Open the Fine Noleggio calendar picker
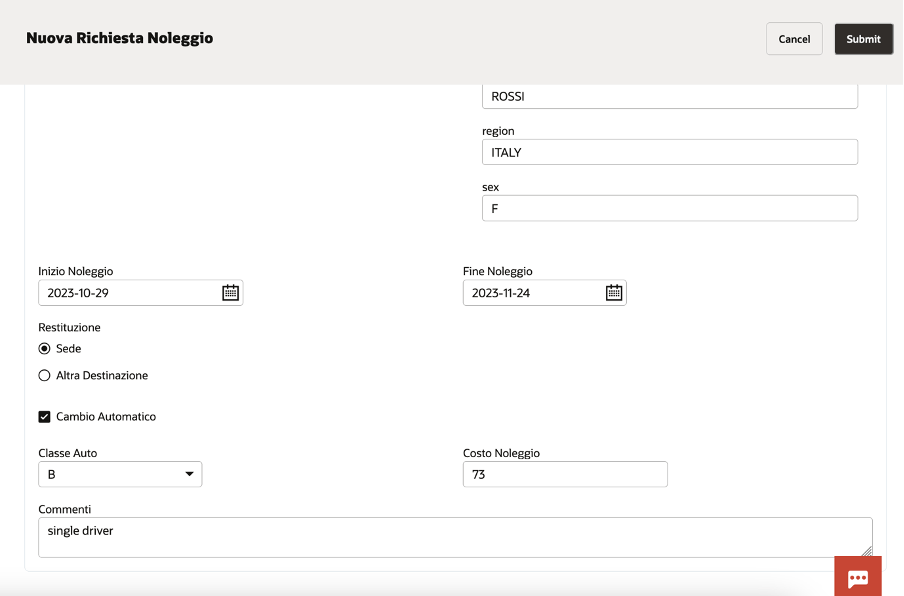Screen dimensions: 904x596 [614, 293]
